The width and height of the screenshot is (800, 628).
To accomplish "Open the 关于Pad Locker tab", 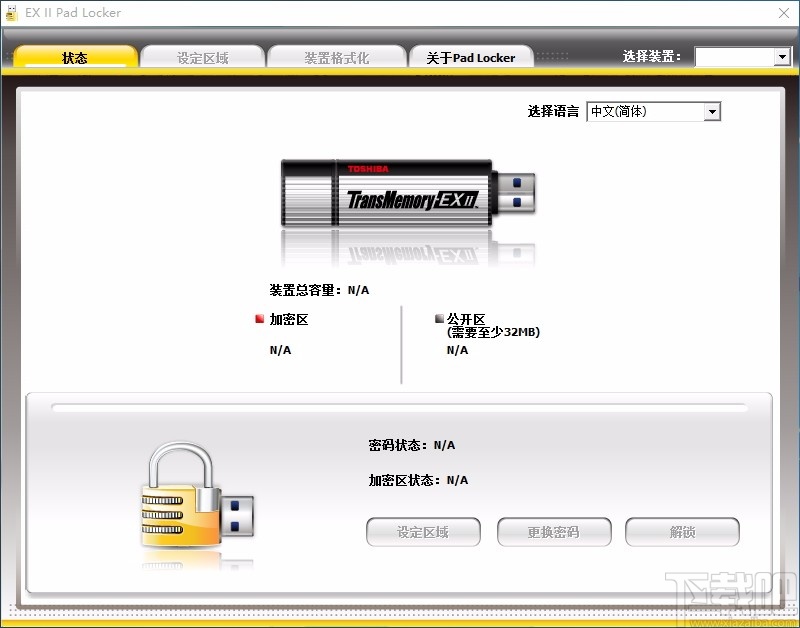I will coord(471,57).
